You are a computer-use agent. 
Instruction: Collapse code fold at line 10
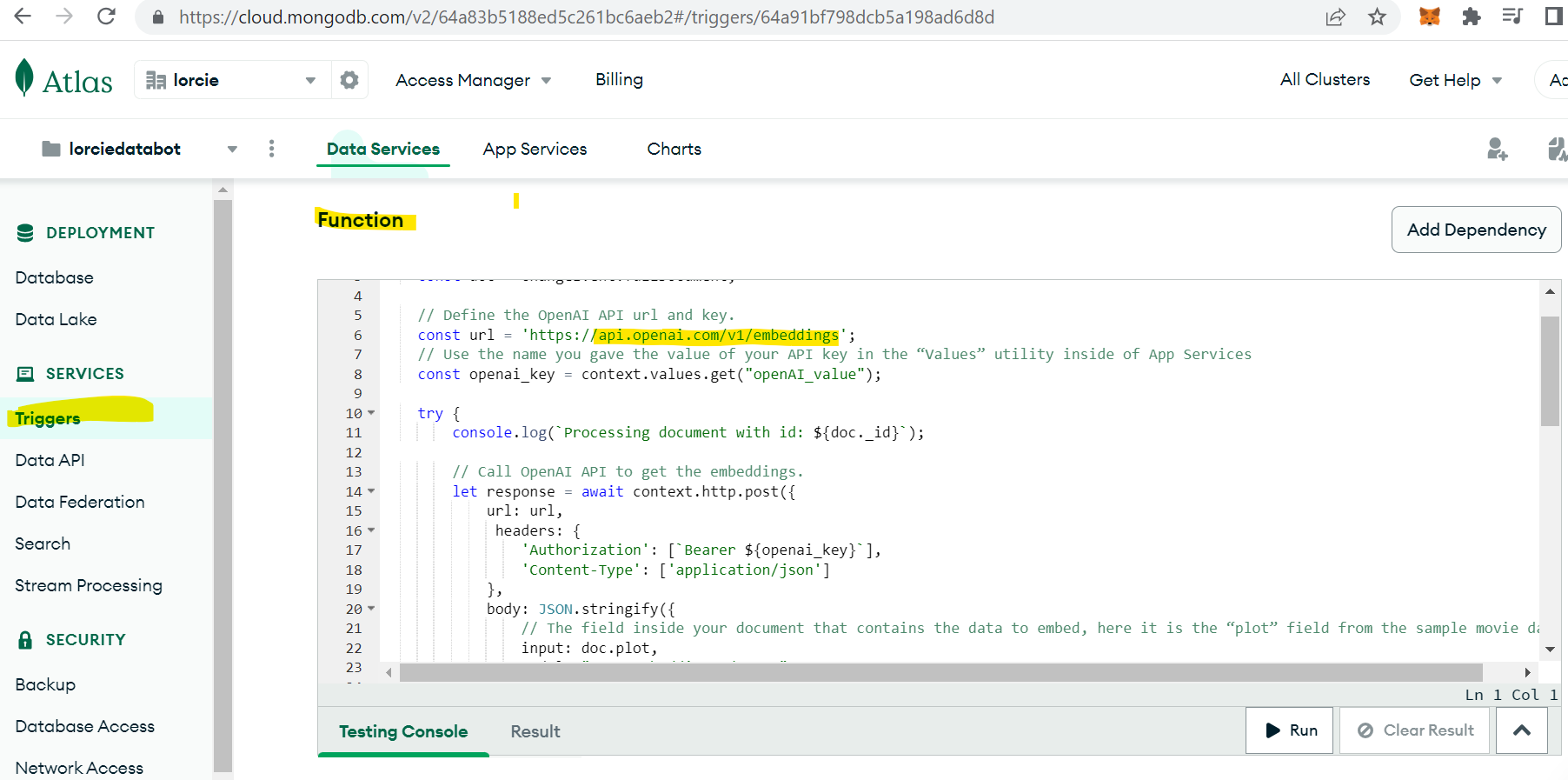click(x=371, y=413)
